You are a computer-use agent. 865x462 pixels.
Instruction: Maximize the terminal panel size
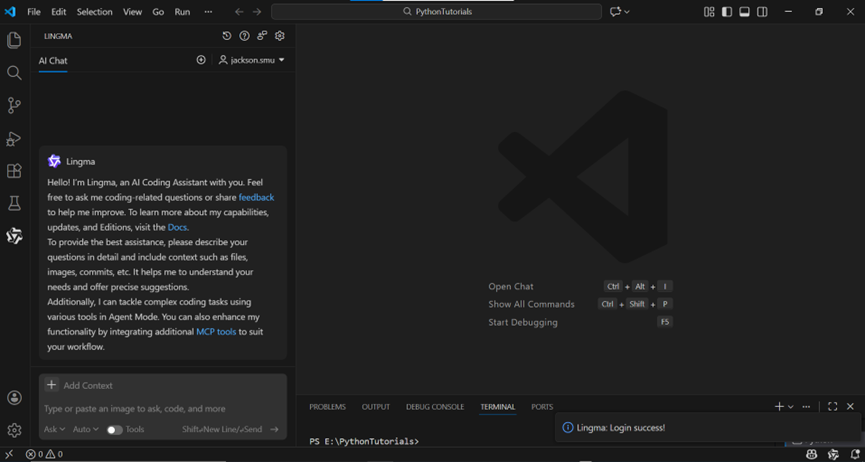832,407
